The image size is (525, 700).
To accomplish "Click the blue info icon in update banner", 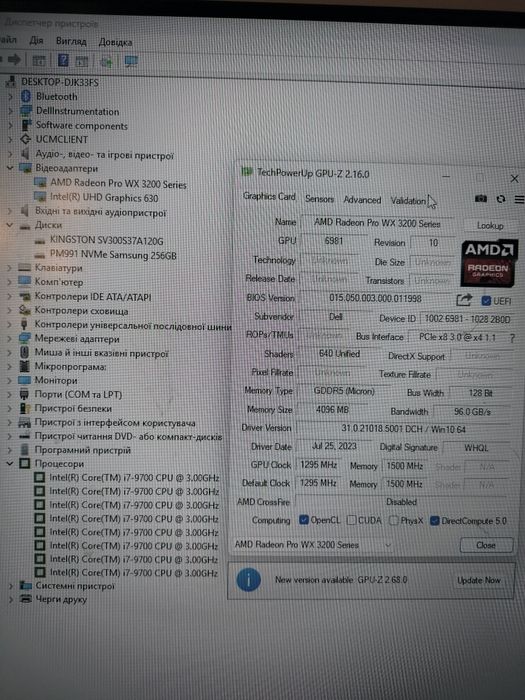I will (x=248, y=580).
